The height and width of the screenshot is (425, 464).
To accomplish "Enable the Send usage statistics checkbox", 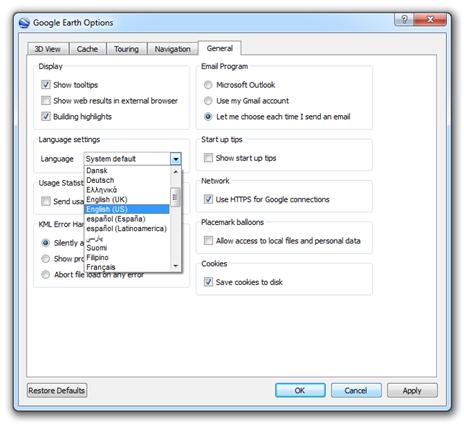I will (46, 201).
